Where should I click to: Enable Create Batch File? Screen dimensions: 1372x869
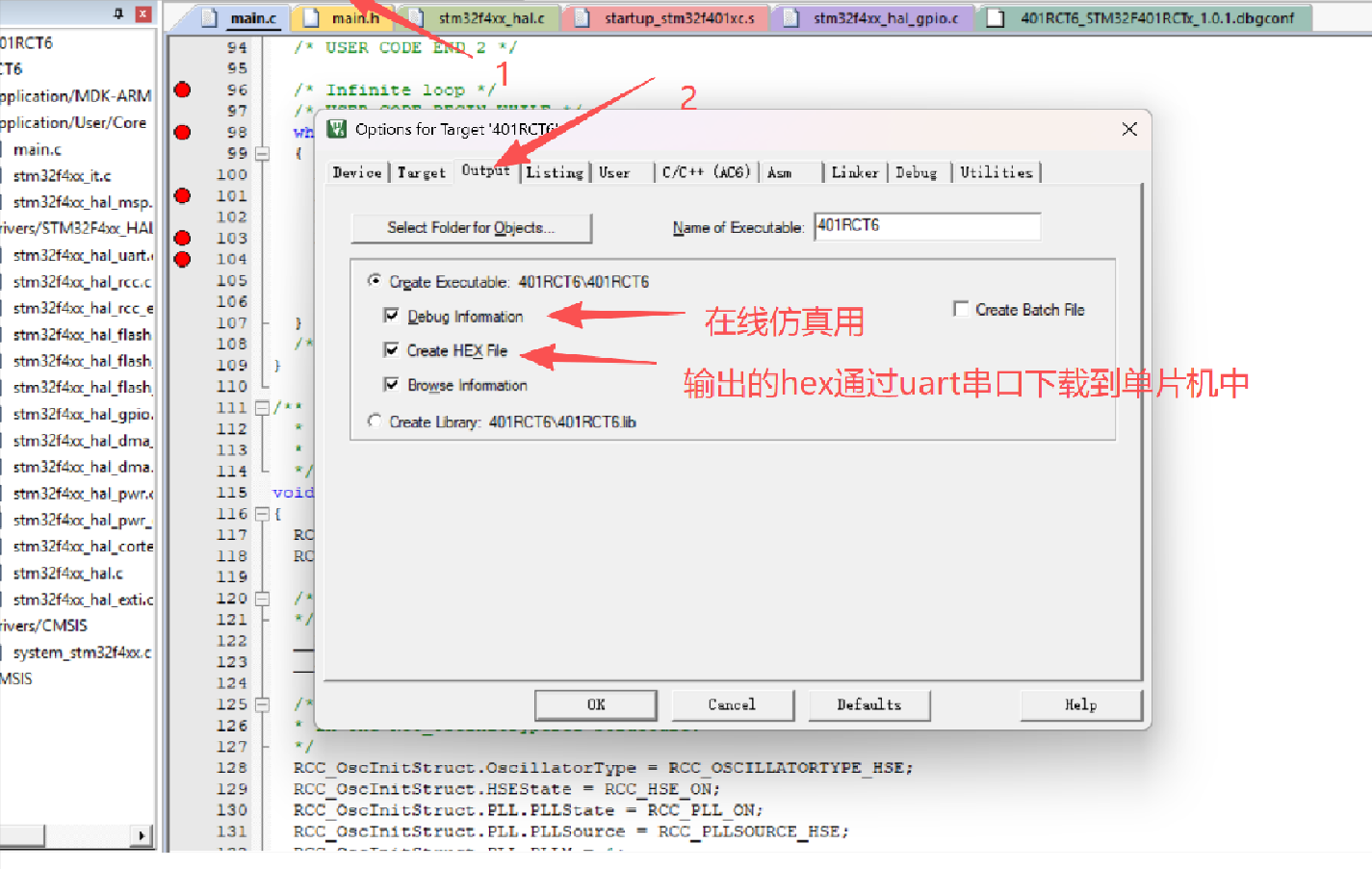(x=961, y=309)
